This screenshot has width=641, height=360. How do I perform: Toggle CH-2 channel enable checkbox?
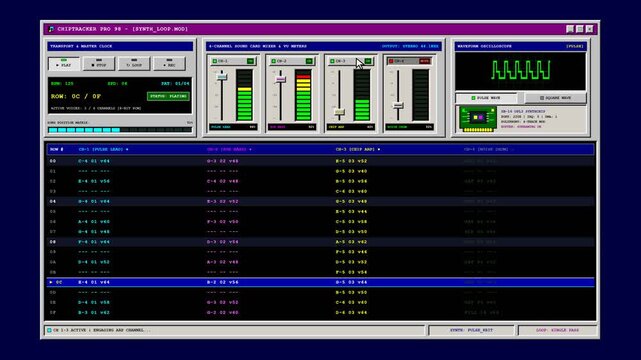tap(273, 61)
